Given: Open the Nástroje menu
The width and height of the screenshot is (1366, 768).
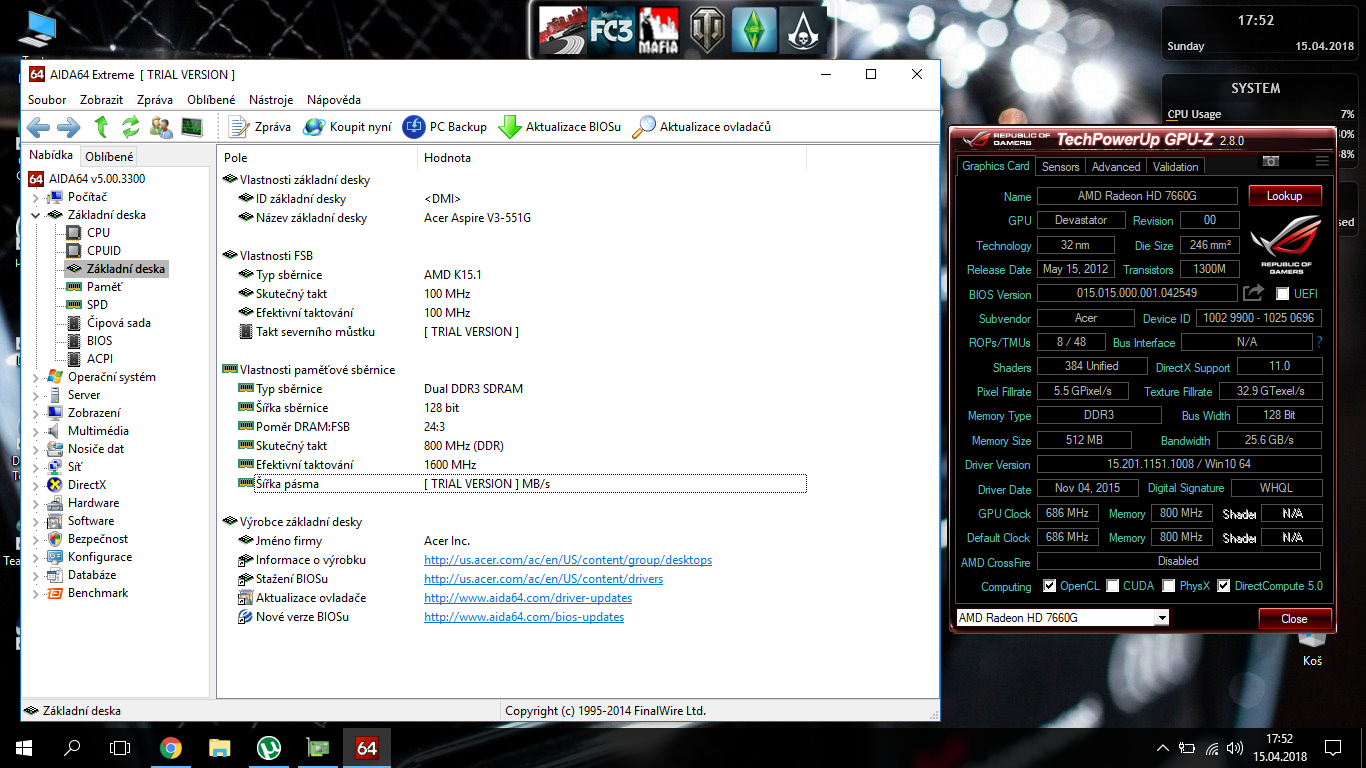Looking at the screenshot, I should tap(271, 100).
